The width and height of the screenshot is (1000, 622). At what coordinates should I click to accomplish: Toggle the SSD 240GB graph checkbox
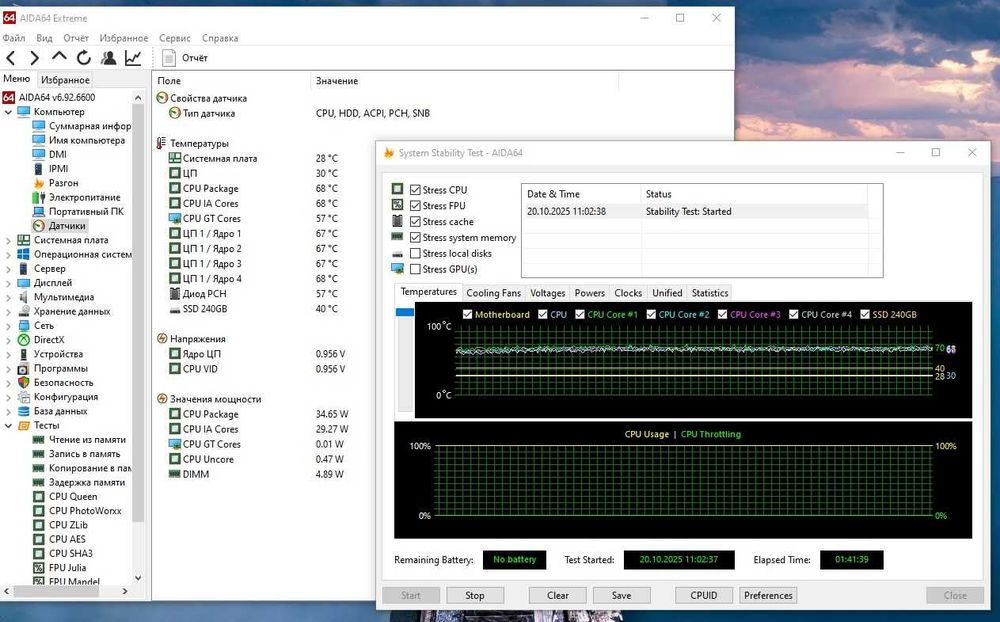[865, 315]
